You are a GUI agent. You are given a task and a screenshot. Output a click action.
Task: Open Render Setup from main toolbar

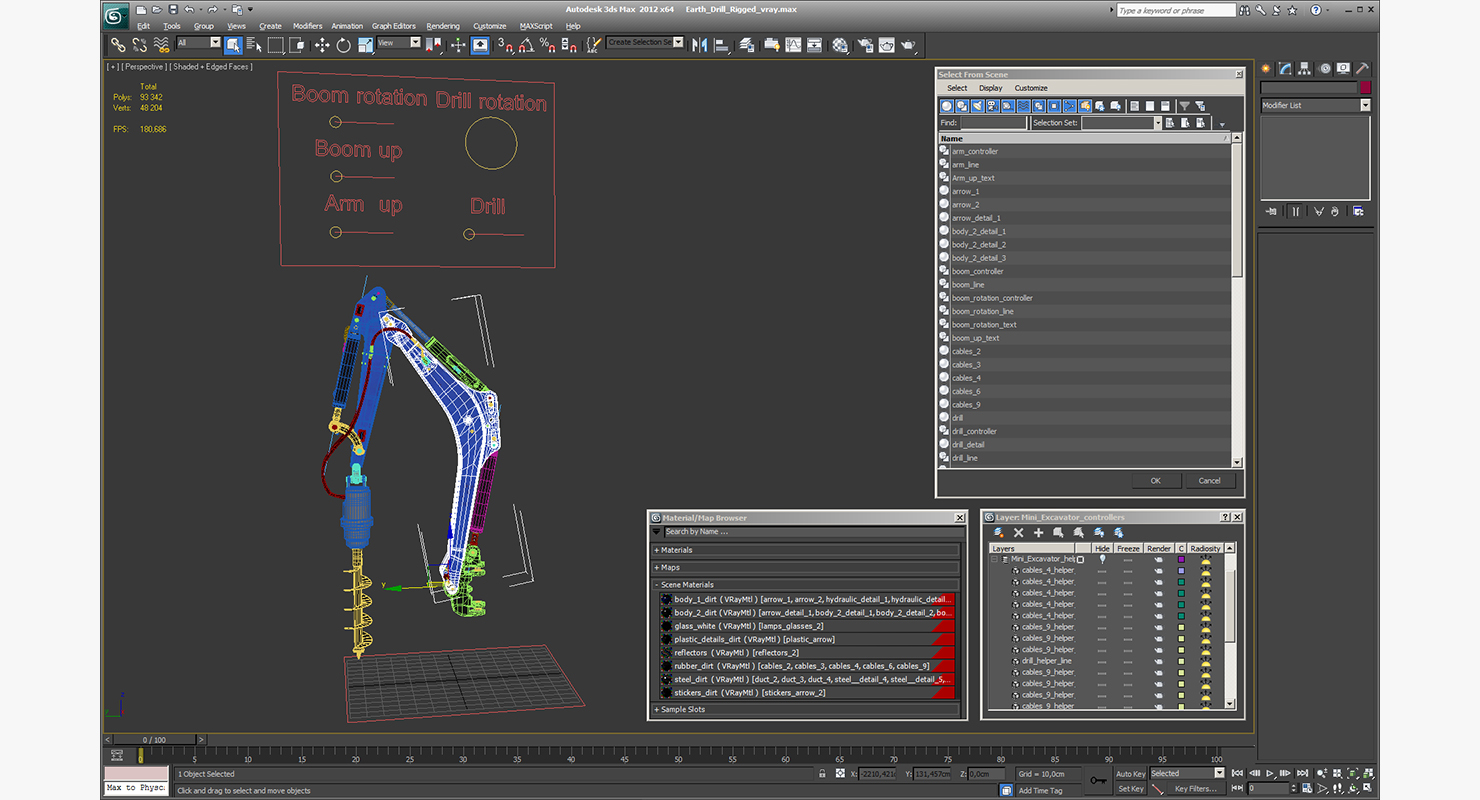(865, 45)
